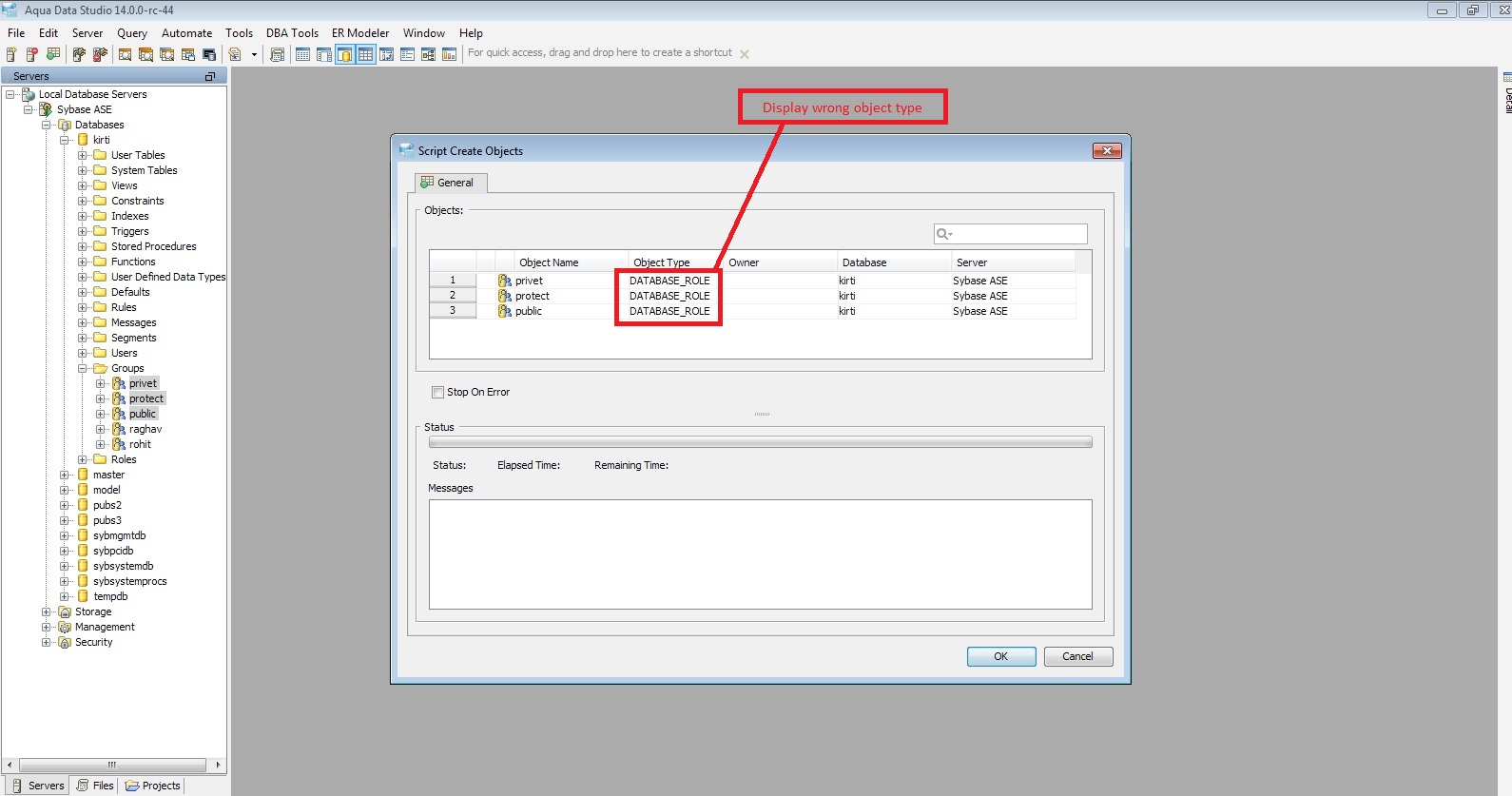Click the Objects search input field
The height and width of the screenshot is (796, 1512).
pos(1011,234)
